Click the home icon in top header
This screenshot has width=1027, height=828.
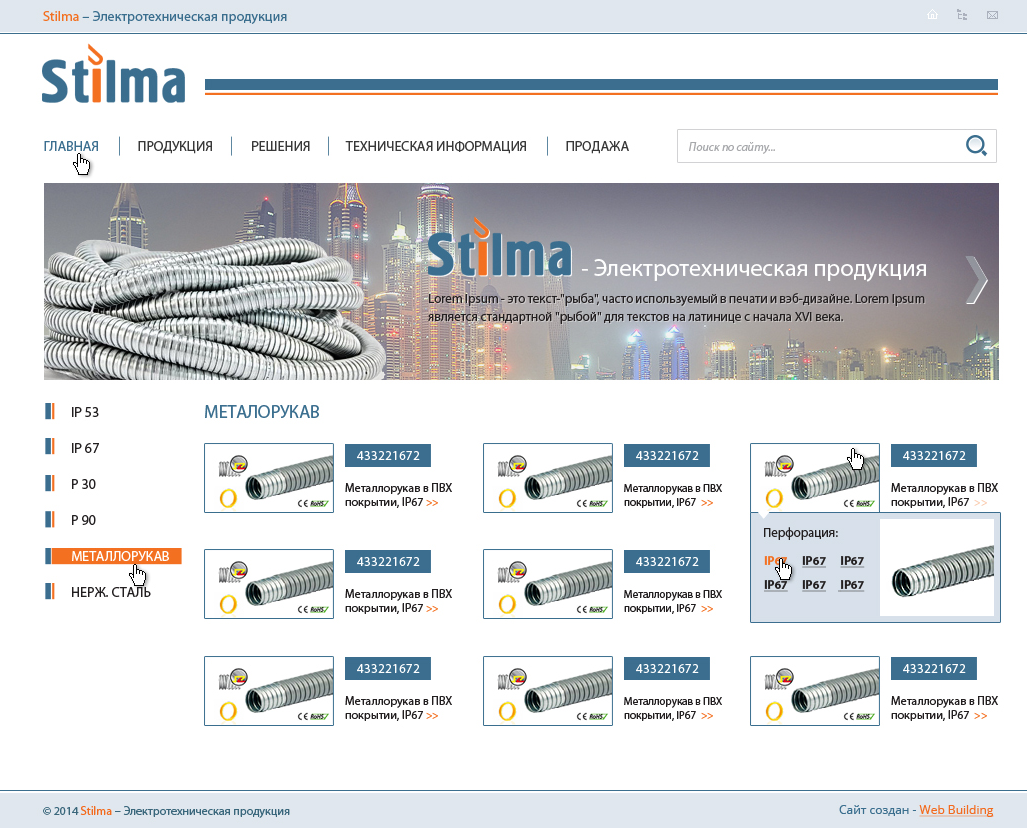[932, 14]
